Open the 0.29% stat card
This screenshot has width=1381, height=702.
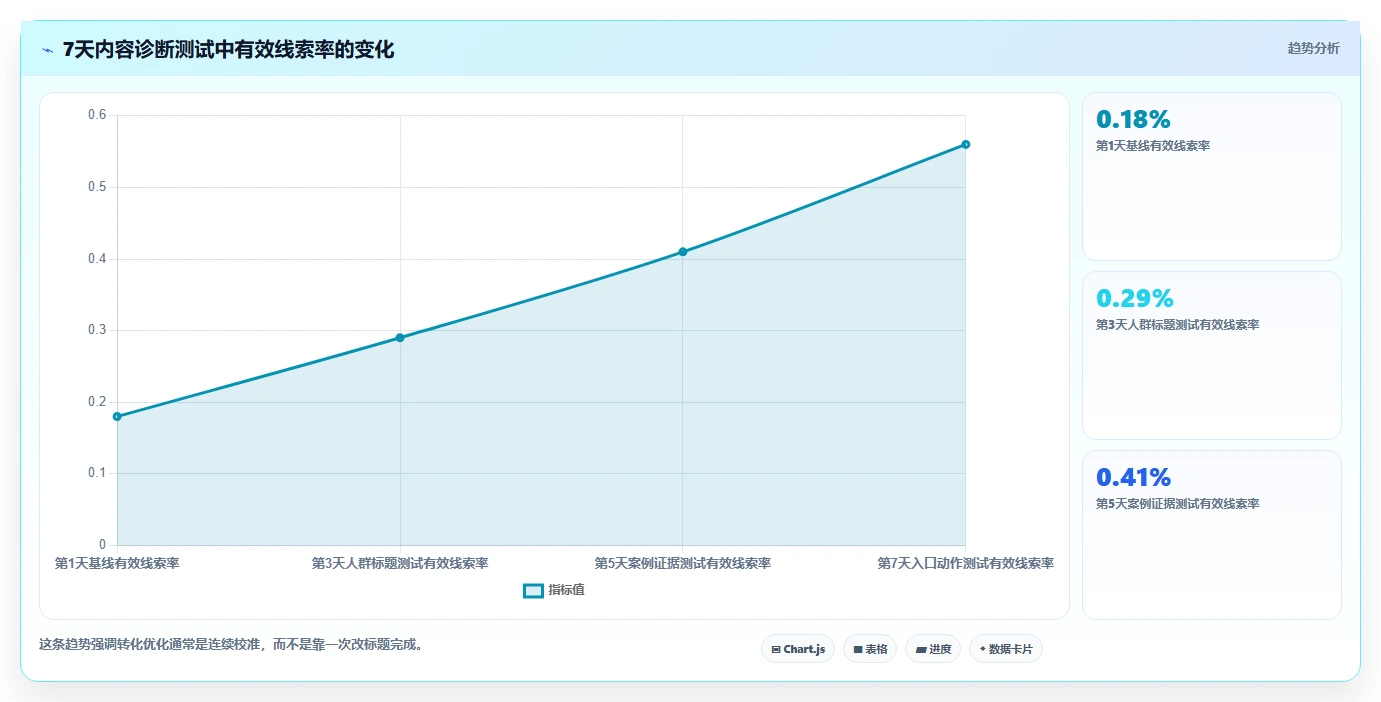click(1212, 355)
